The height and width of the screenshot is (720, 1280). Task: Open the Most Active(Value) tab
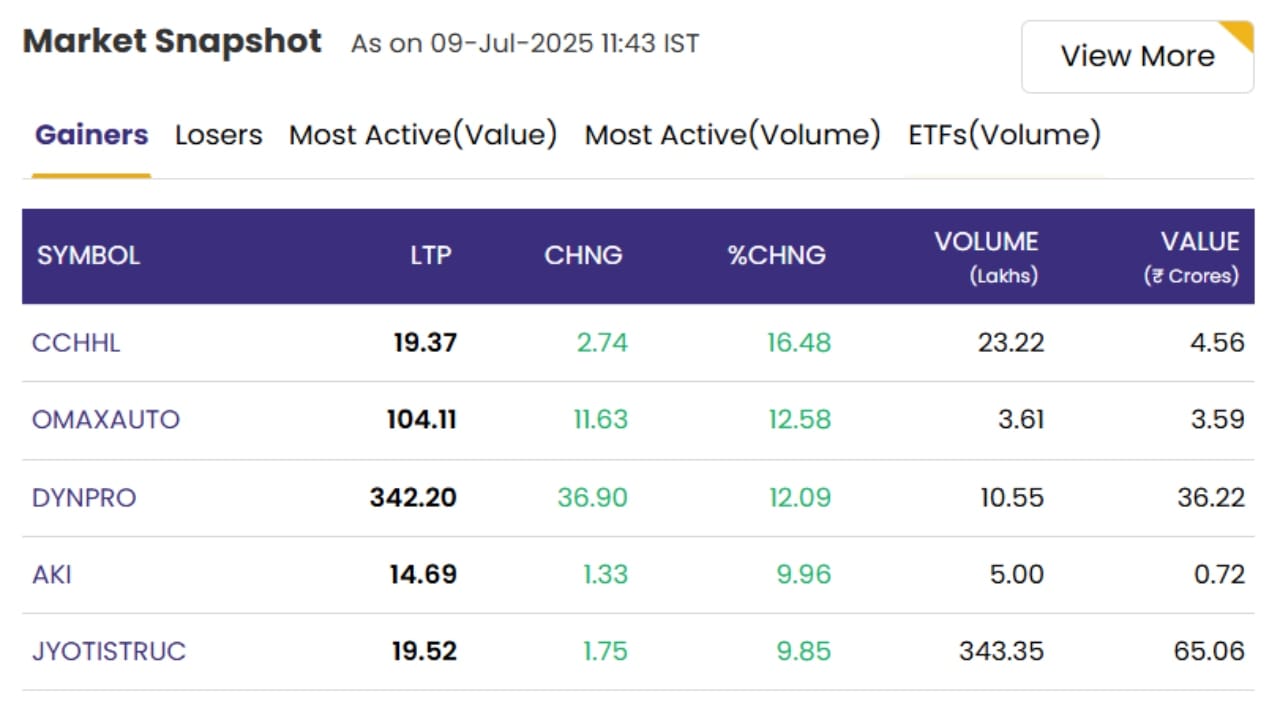tap(423, 135)
